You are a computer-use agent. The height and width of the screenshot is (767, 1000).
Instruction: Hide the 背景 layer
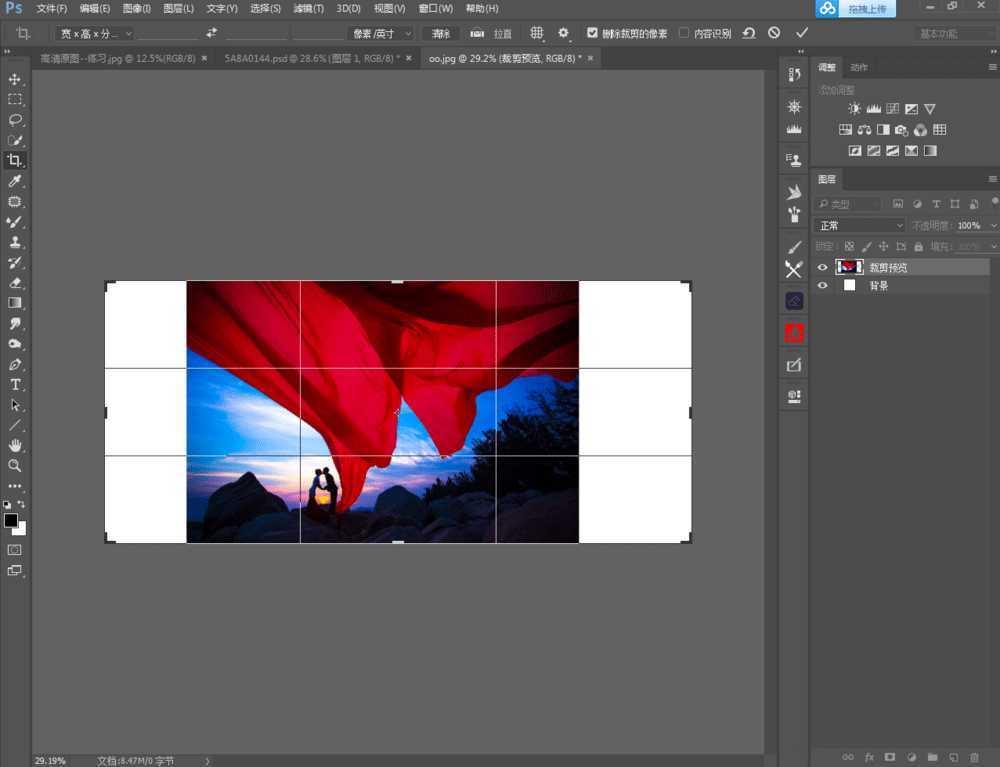(x=822, y=285)
